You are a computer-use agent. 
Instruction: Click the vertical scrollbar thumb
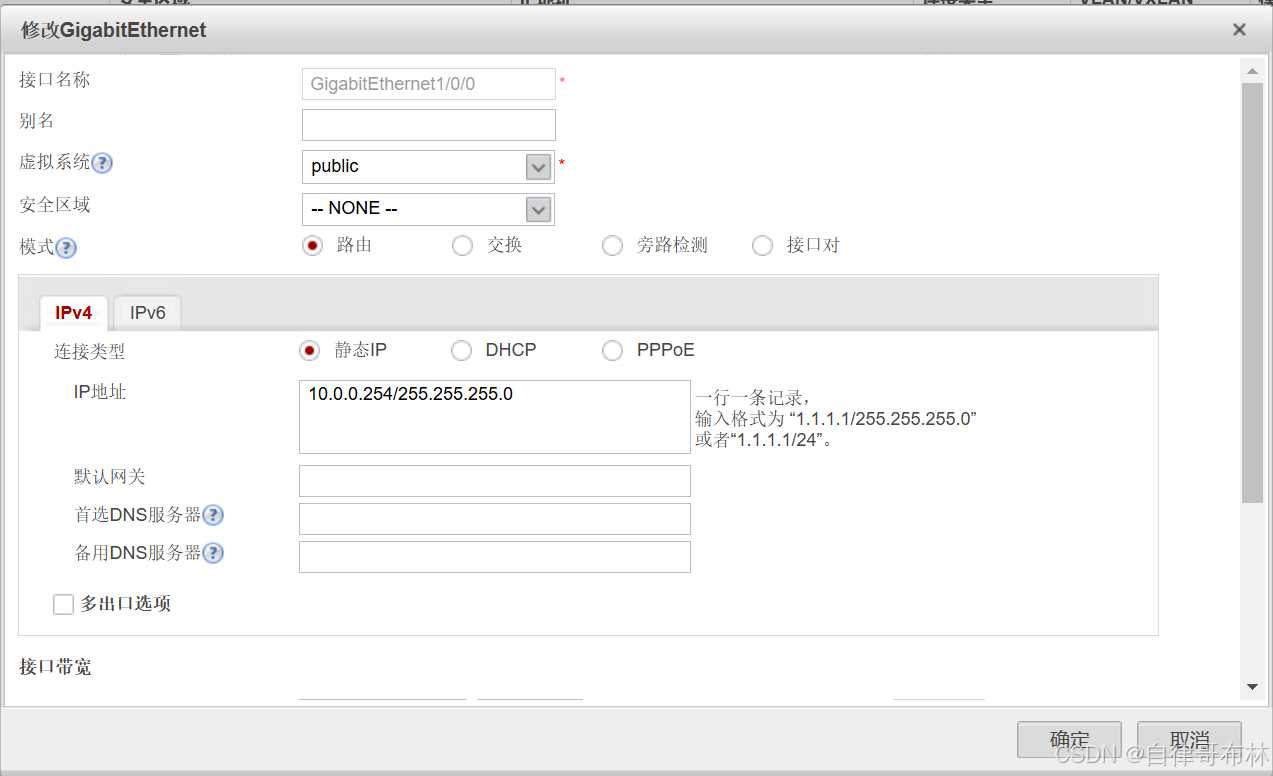1252,292
